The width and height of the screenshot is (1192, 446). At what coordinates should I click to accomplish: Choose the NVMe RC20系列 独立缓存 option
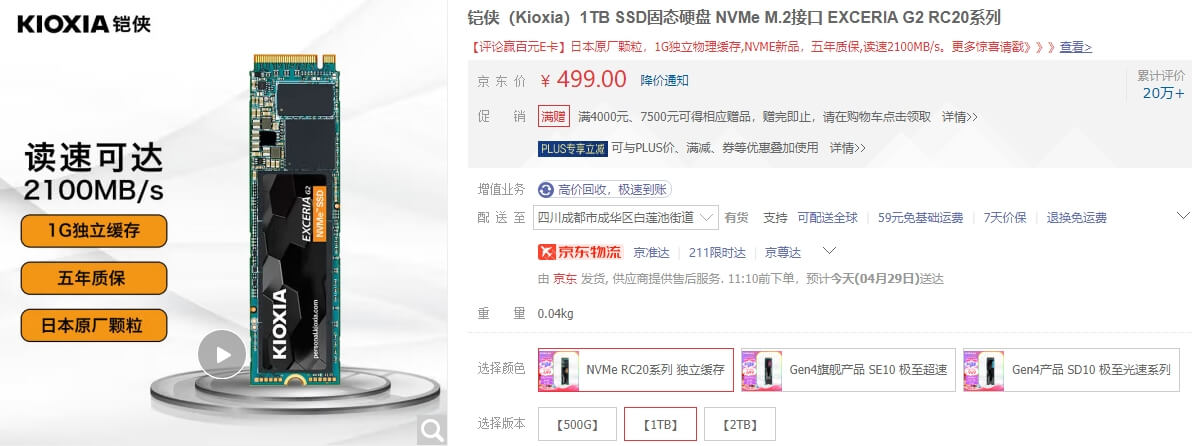636,370
